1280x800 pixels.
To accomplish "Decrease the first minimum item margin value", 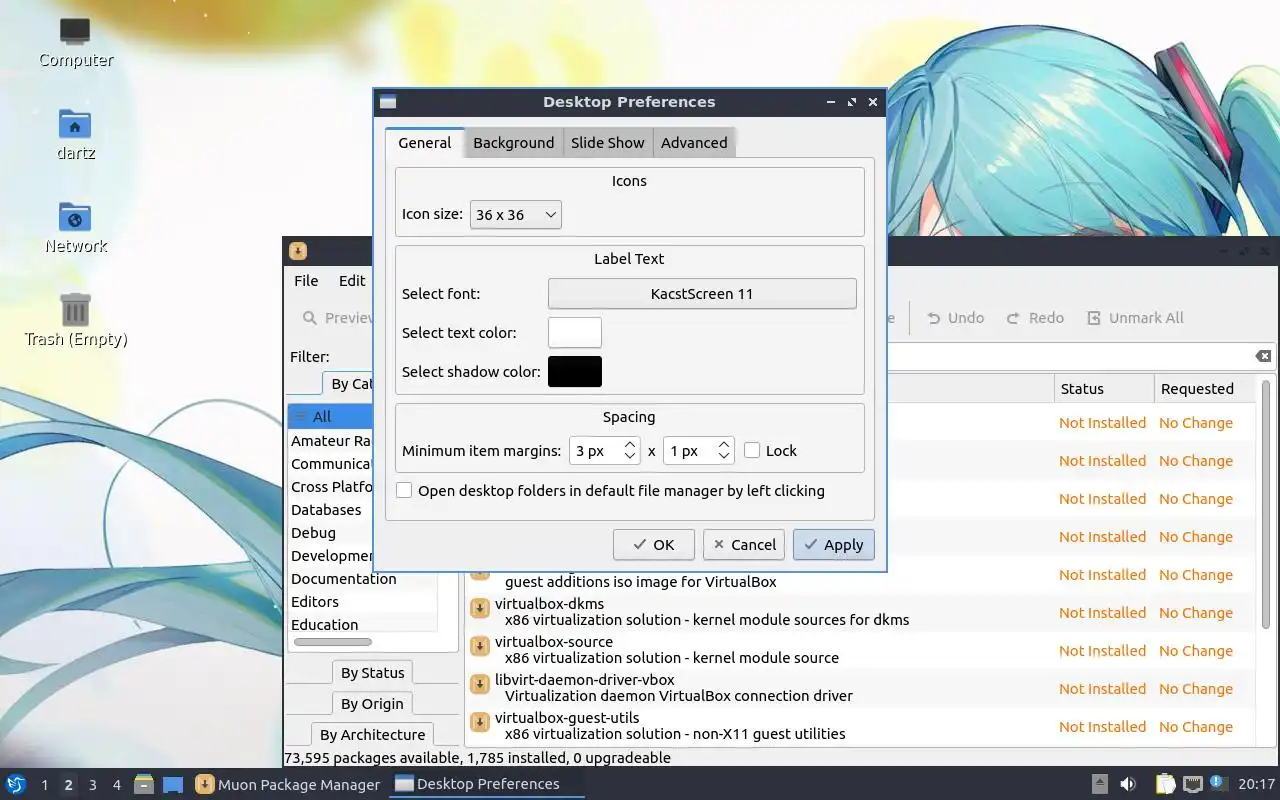I will (x=630, y=457).
